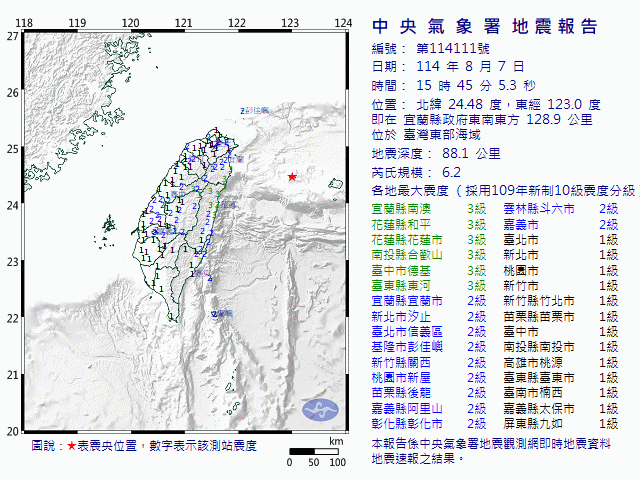Click the 雲林縣斗六市 station name

539,209
